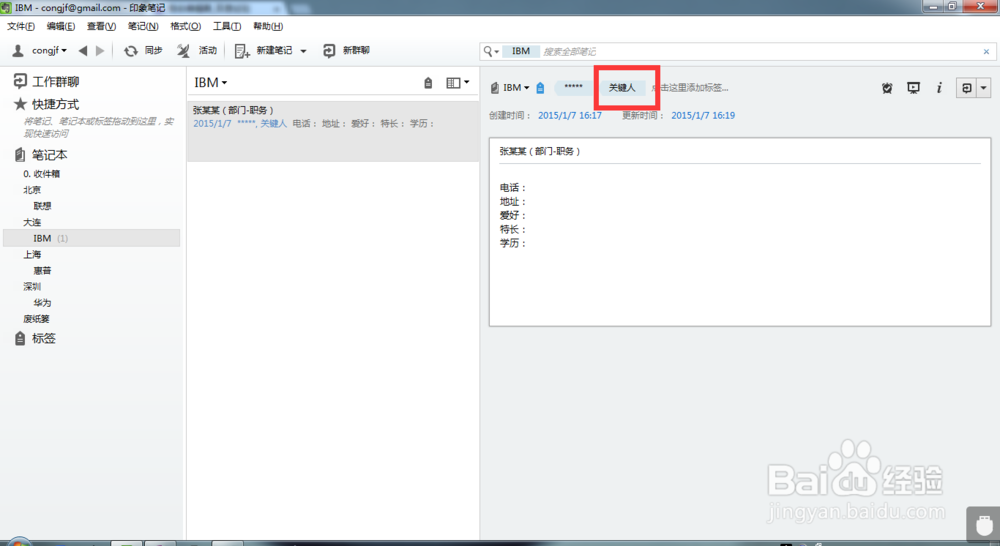1000x546 pixels.
Task: Start presentation mode with the screen icon
Action: (913, 88)
